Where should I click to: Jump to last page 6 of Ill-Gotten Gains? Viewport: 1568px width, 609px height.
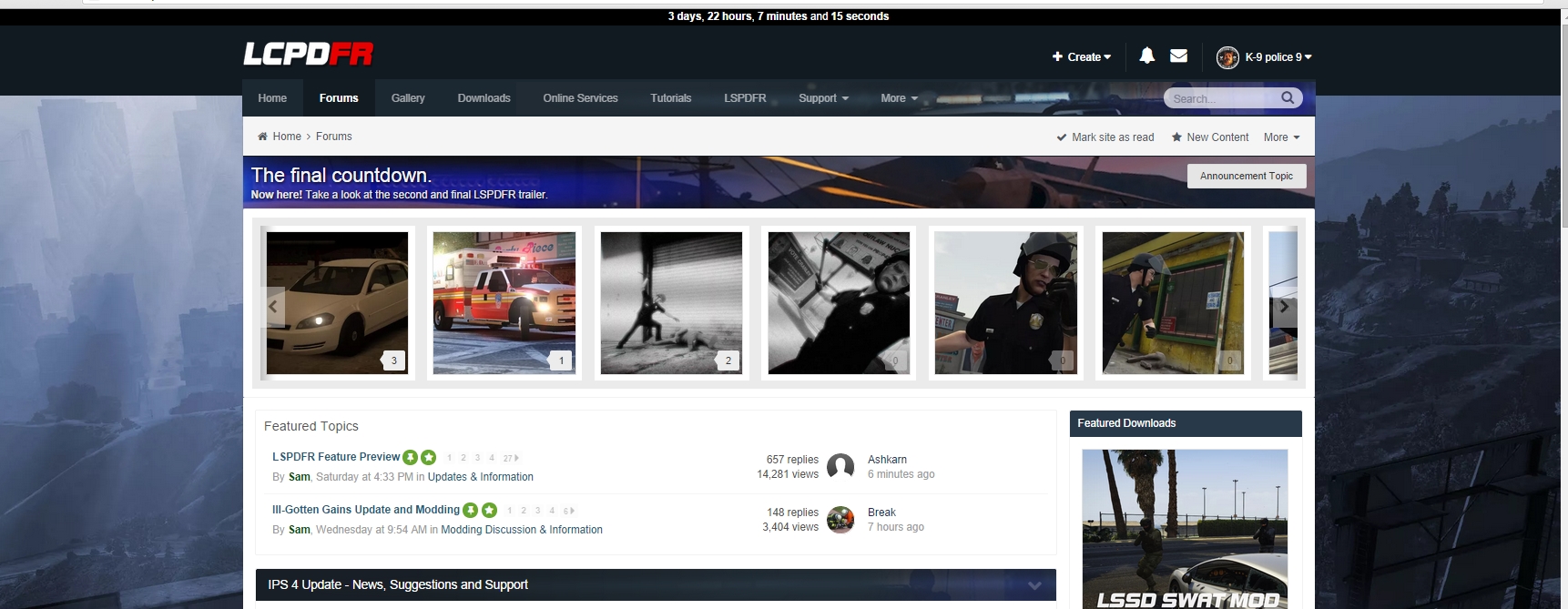(x=568, y=511)
